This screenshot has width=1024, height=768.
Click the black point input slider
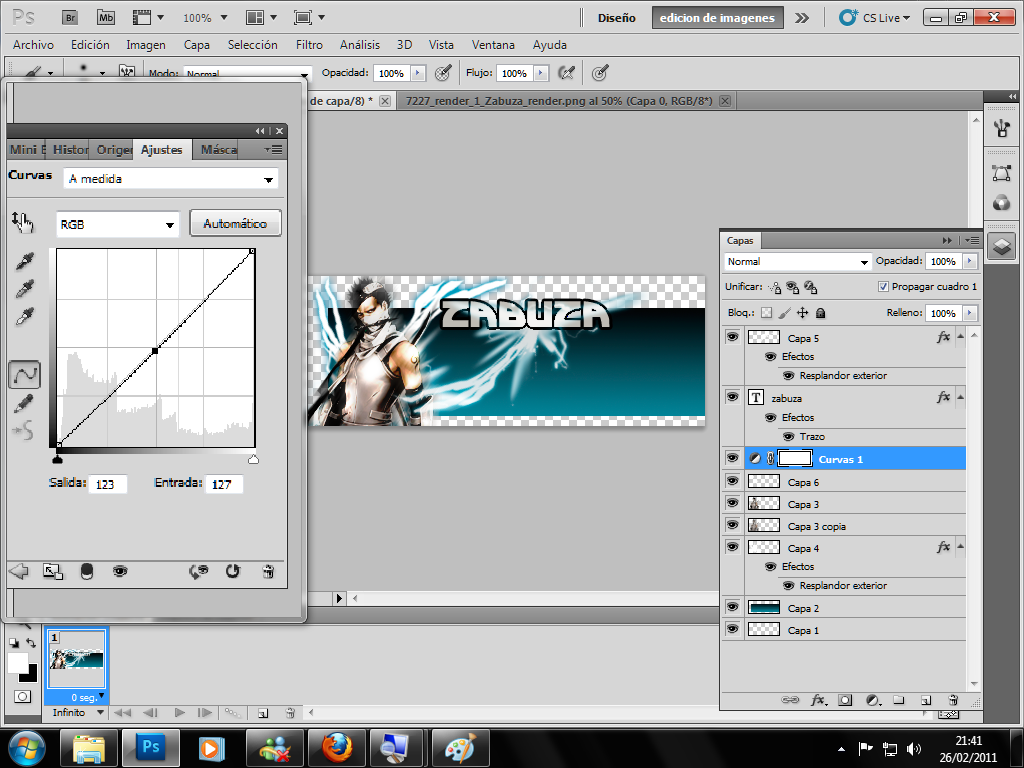57,460
